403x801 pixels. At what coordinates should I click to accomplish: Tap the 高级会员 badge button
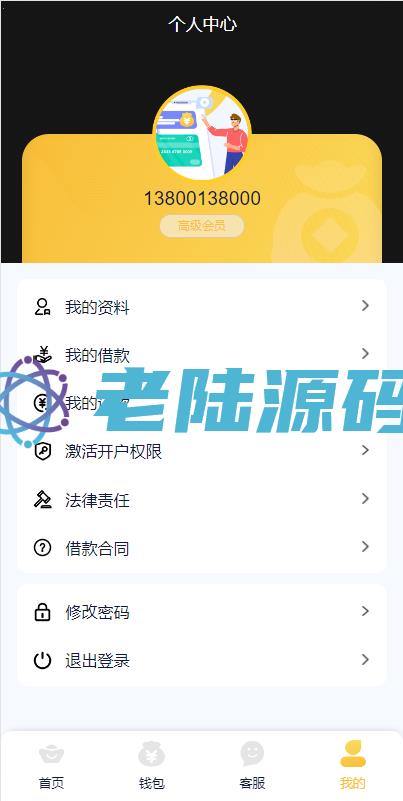tap(202, 226)
